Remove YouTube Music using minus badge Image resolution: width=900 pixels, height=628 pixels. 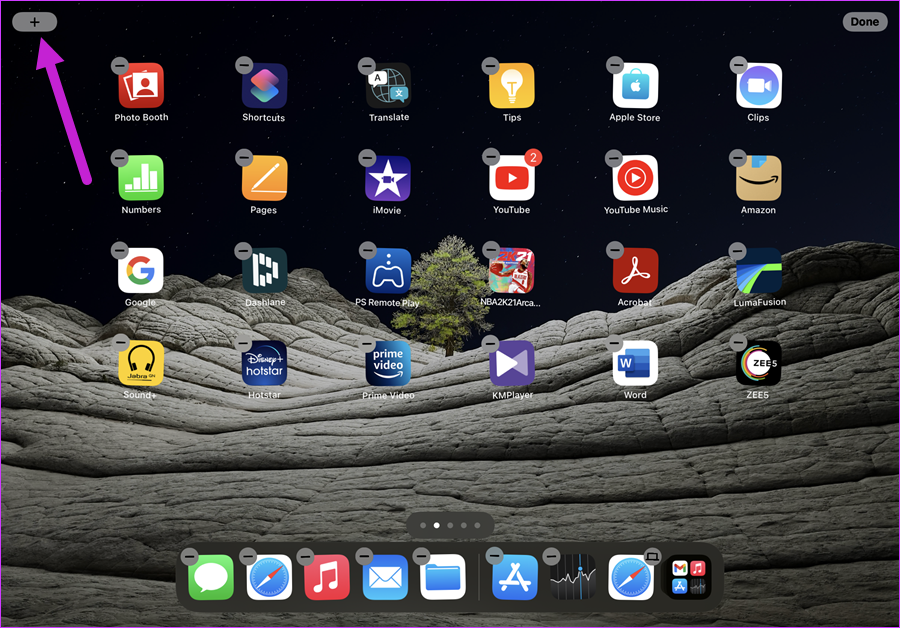click(614, 158)
